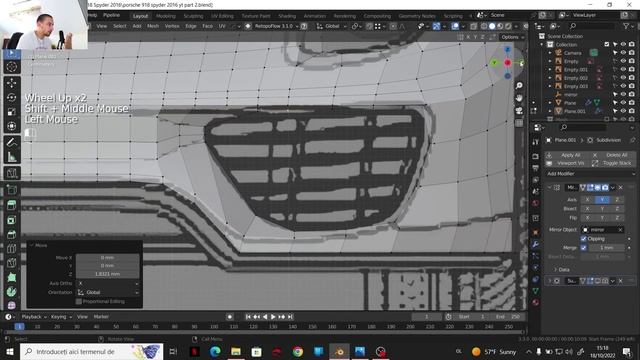This screenshot has width=640, height=360.
Task: Open the Tool properties tab
Action: [x=536, y=142]
